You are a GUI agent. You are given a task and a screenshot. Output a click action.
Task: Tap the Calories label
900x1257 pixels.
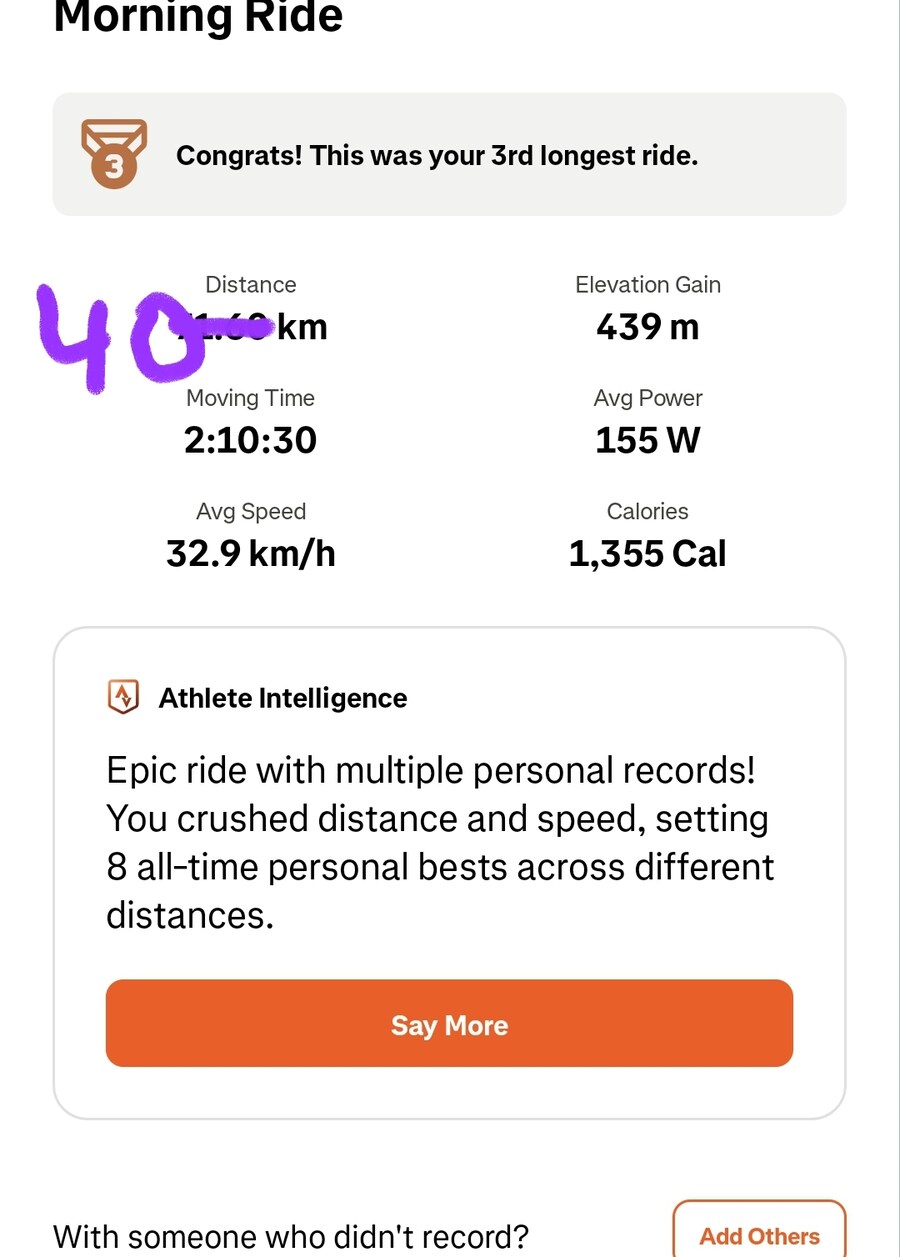click(648, 511)
